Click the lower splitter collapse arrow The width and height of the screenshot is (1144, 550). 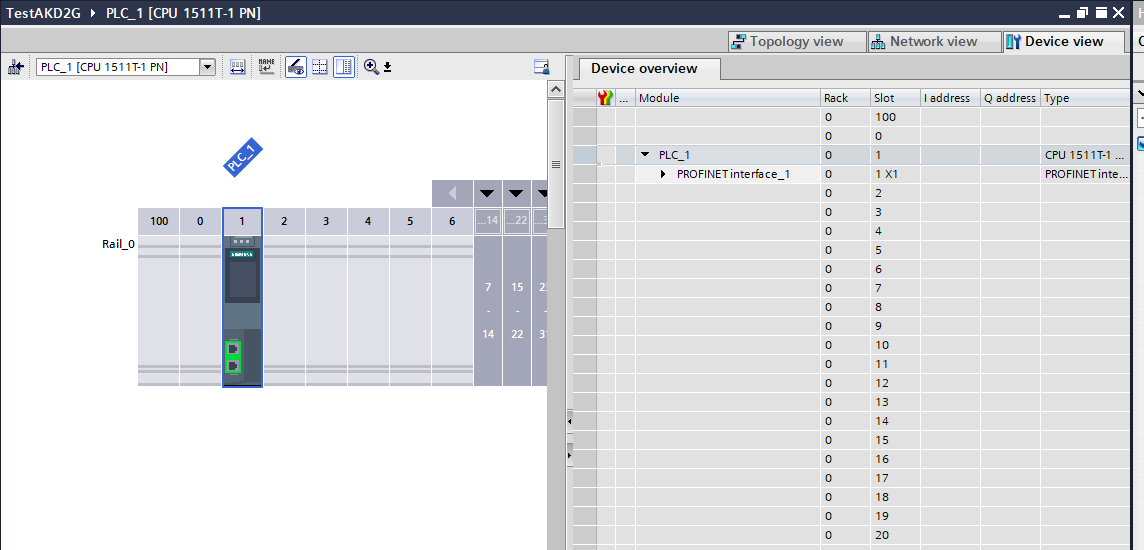tap(570, 455)
